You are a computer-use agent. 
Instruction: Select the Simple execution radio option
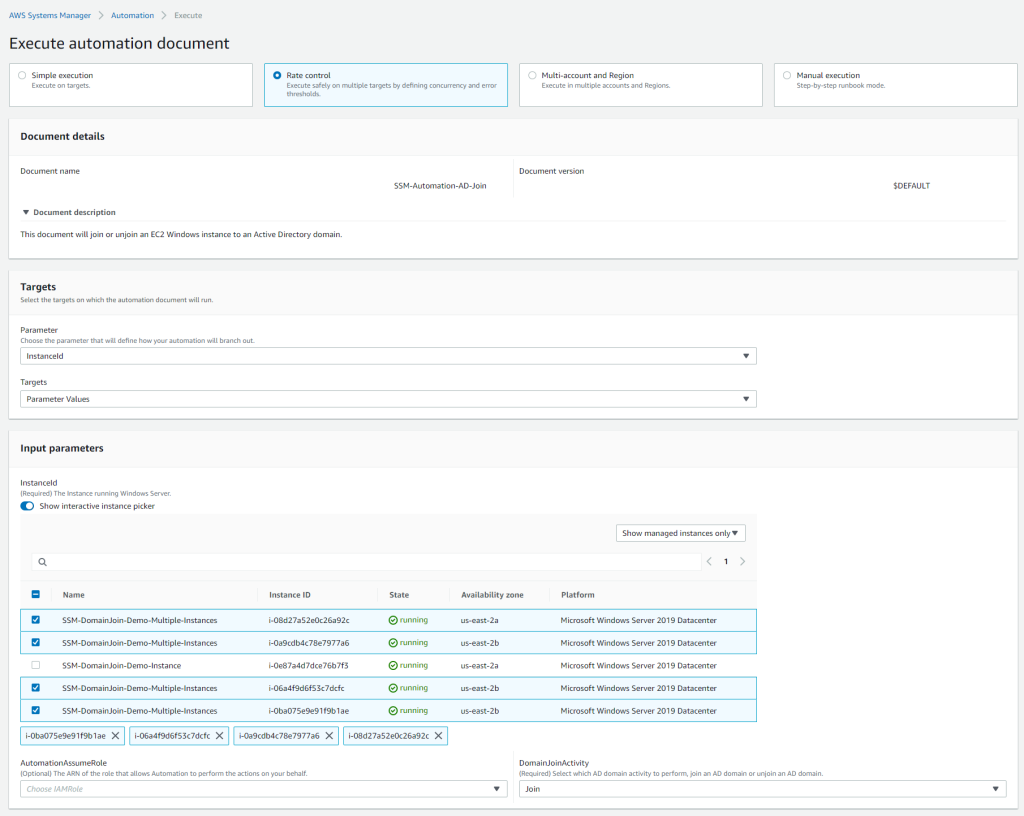(x=21, y=74)
